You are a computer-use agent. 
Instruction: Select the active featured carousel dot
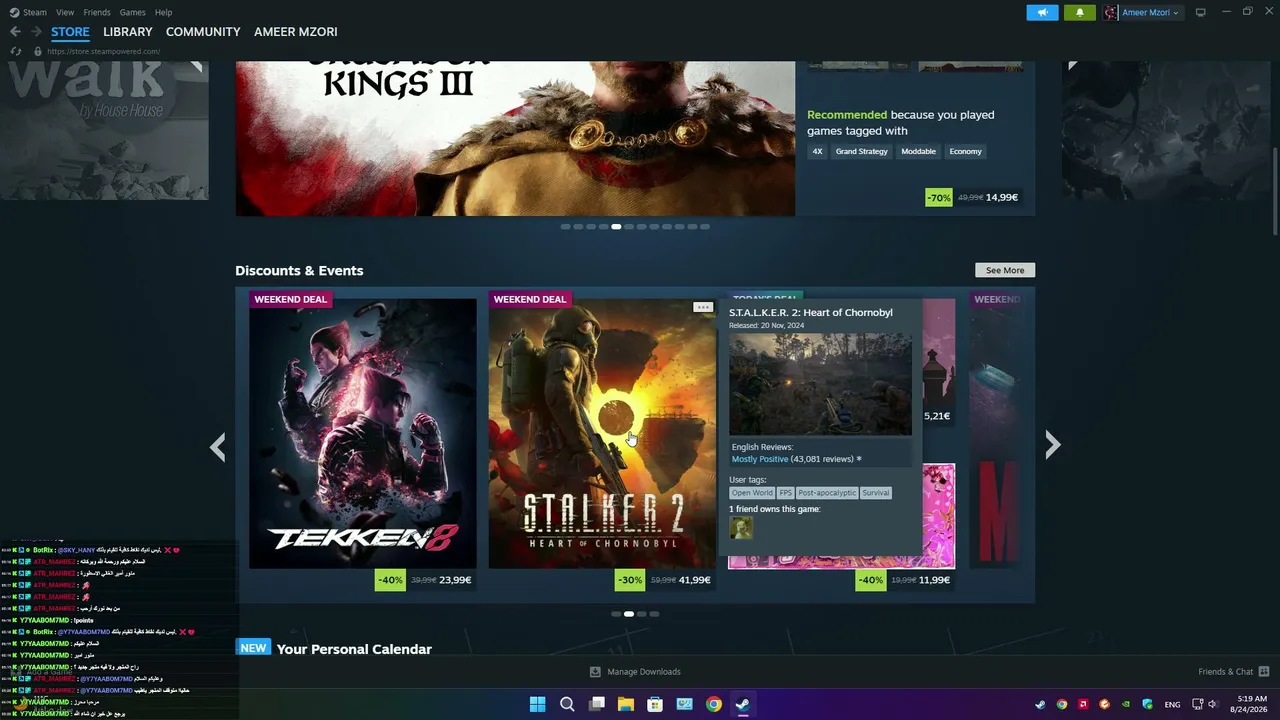616,227
